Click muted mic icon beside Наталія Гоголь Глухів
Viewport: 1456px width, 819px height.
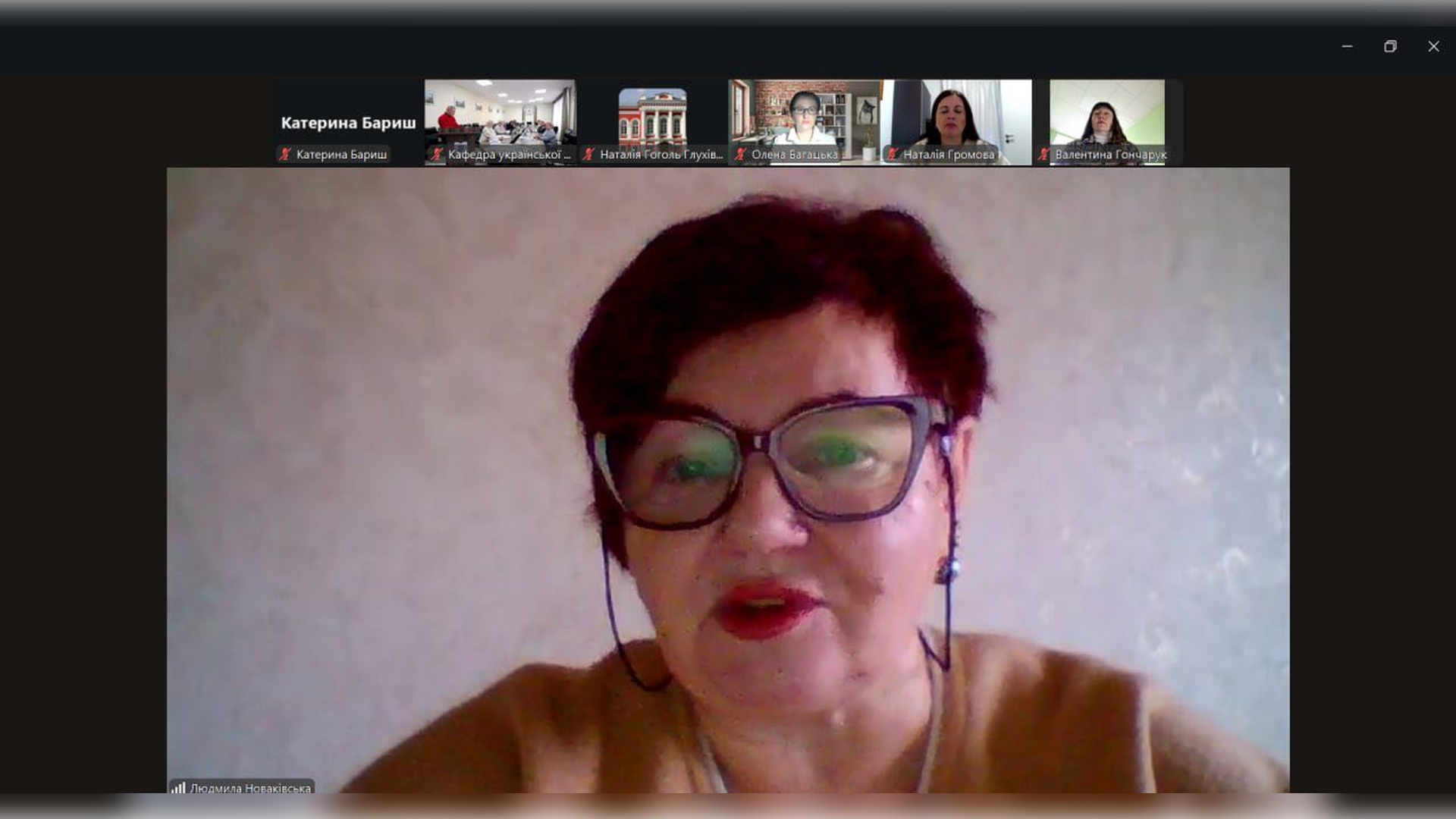click(x=588, y=155)
